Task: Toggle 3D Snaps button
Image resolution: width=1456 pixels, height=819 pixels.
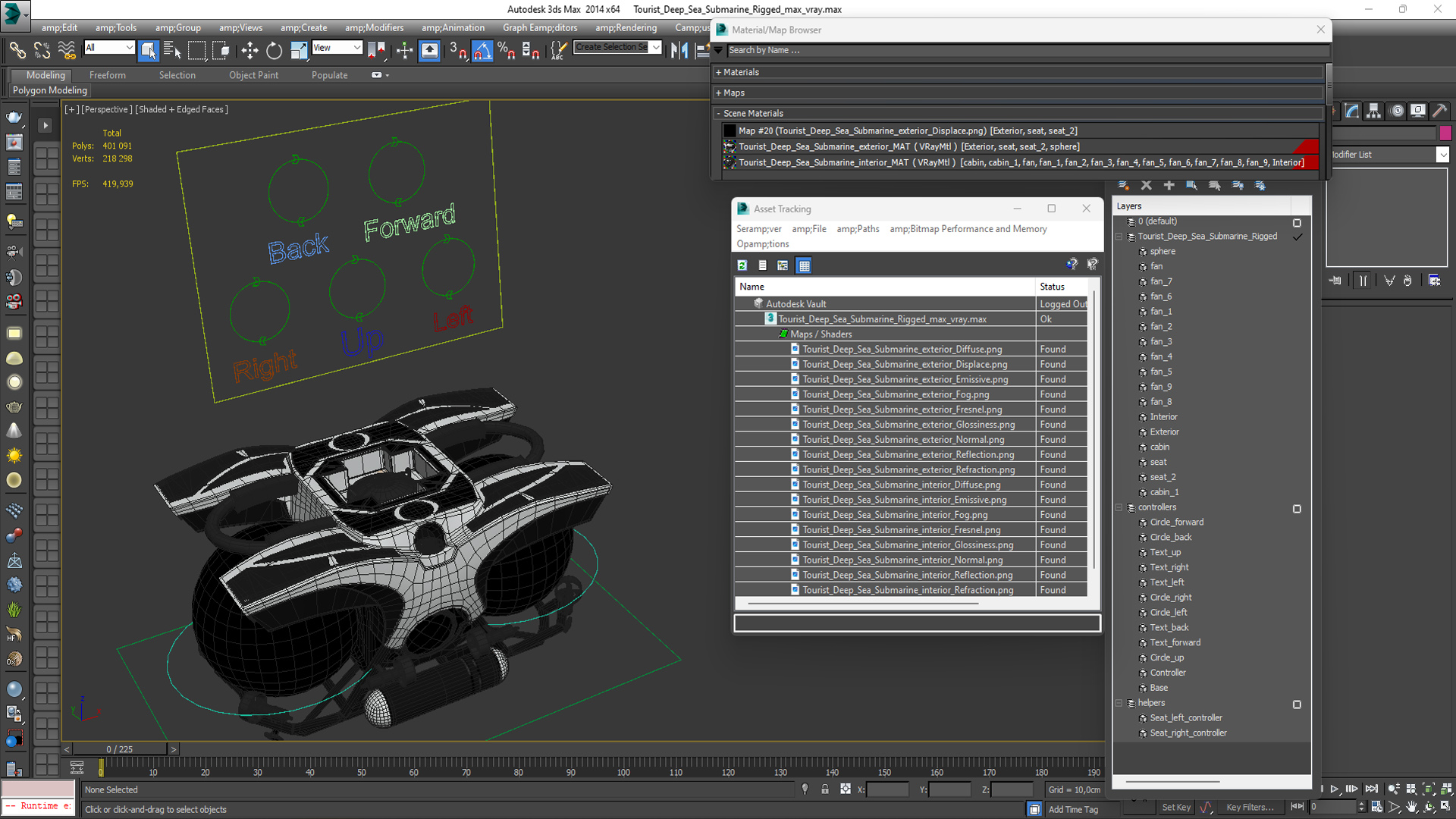Action: [458, 50]
